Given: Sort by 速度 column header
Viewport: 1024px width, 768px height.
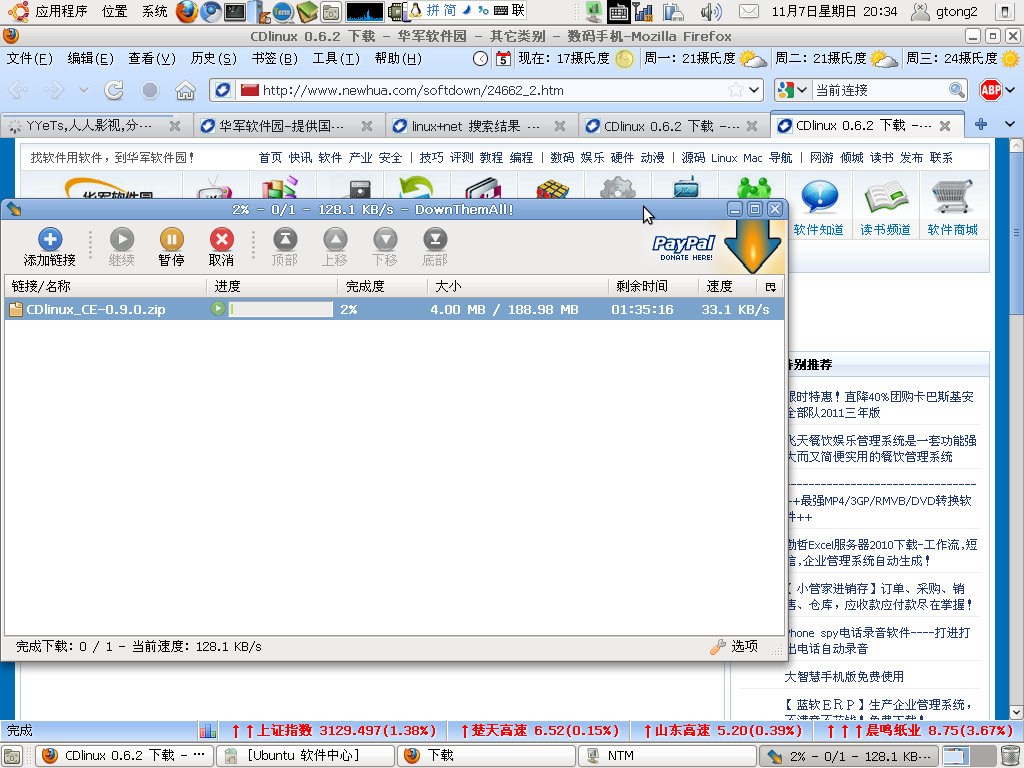Looking at the screenshot, I should click(727, 286).
